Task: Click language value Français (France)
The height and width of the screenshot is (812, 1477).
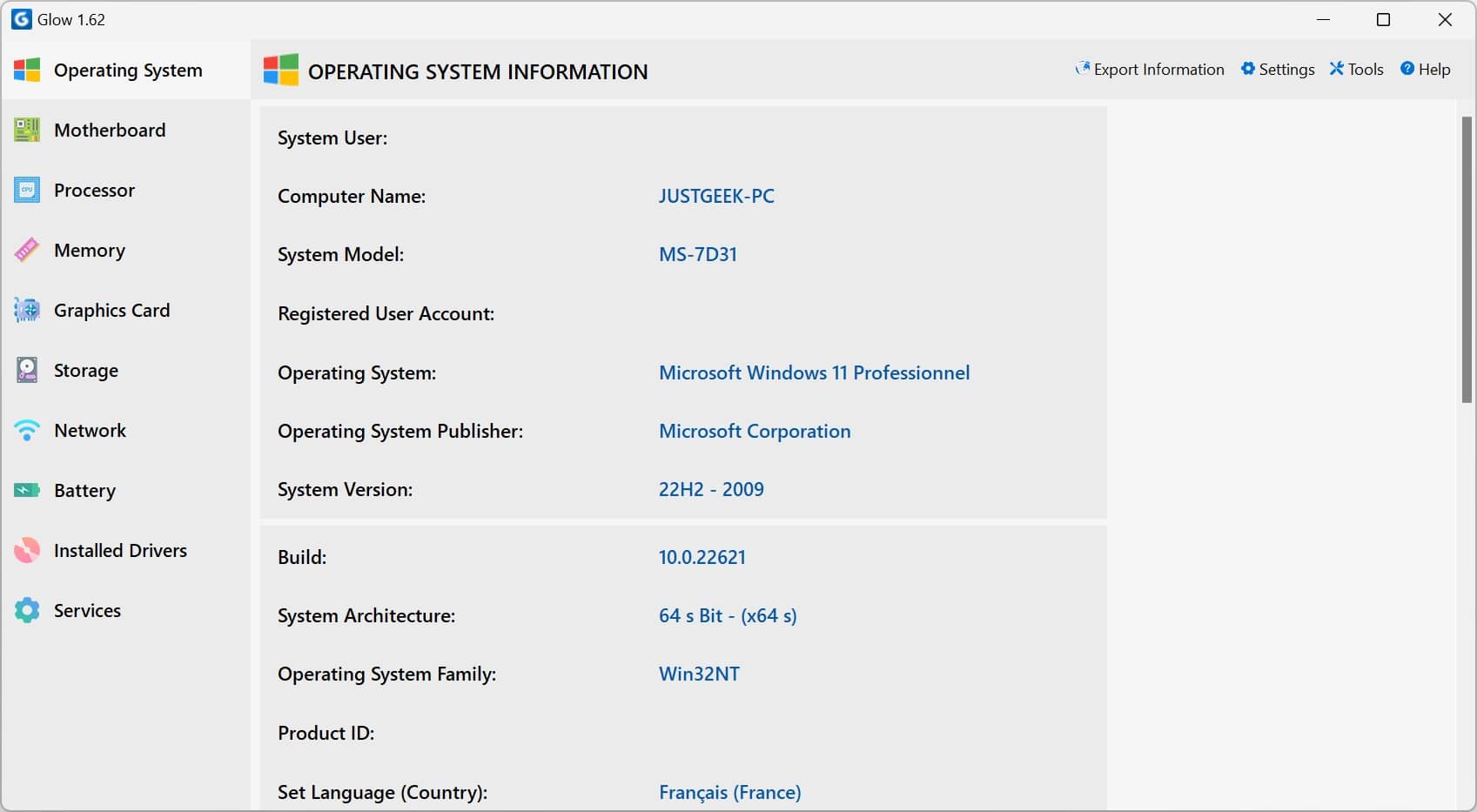Action: click(730, 792)
